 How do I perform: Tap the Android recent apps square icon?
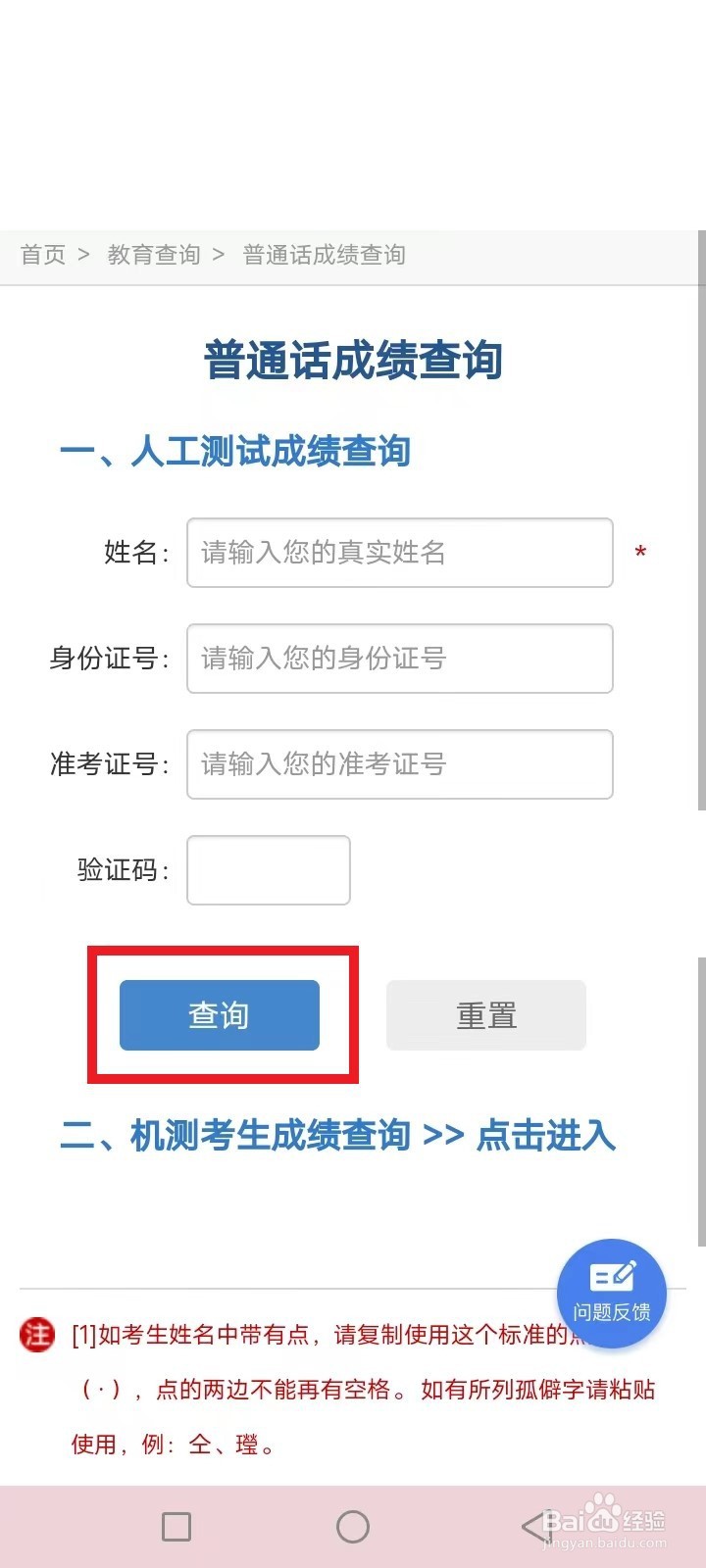[176, 1526]
